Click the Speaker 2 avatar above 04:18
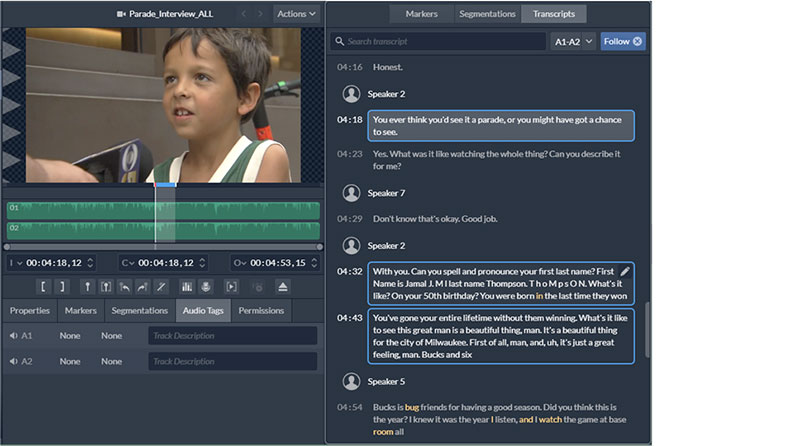 click(x=351, y=94)
